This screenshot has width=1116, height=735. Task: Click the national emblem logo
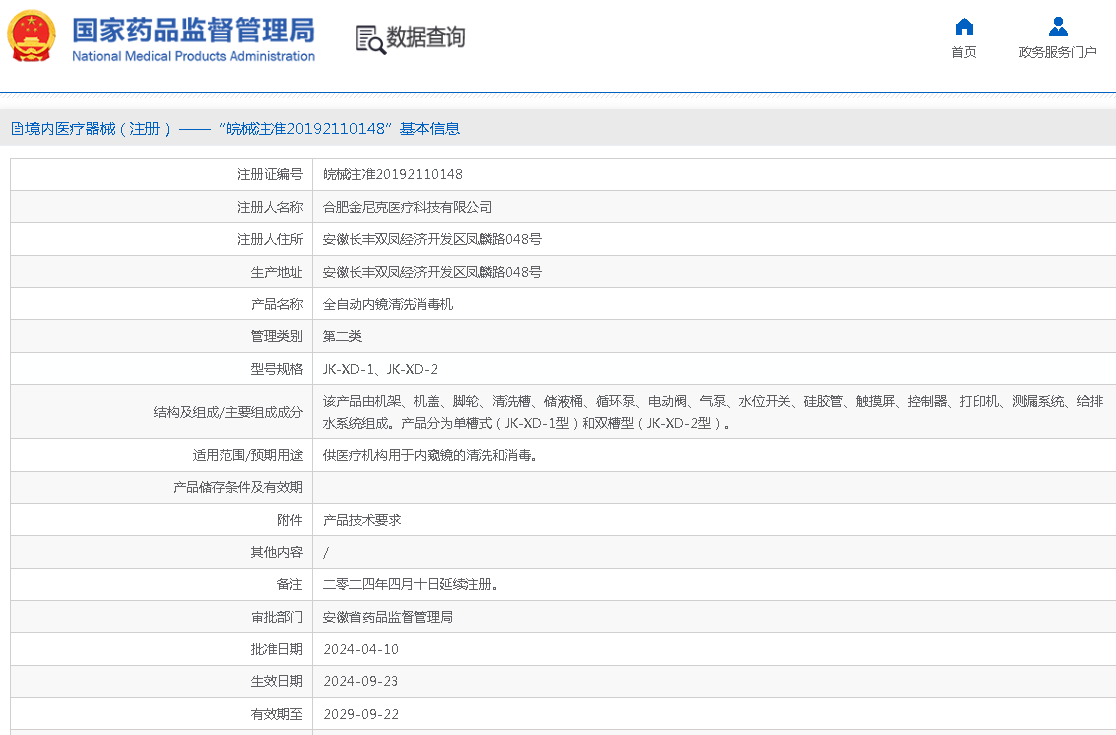coord(33,37)
